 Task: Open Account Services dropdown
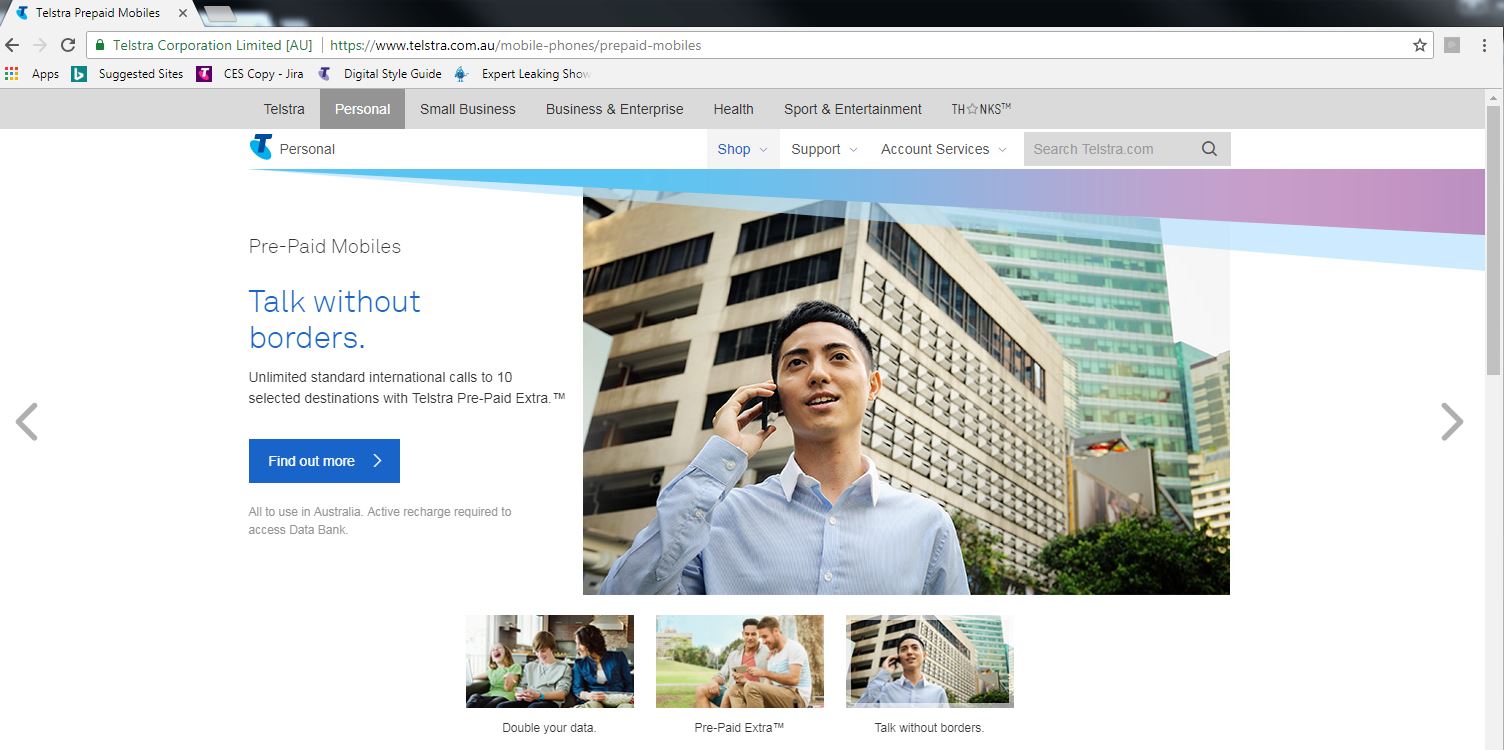pos(944,149)
